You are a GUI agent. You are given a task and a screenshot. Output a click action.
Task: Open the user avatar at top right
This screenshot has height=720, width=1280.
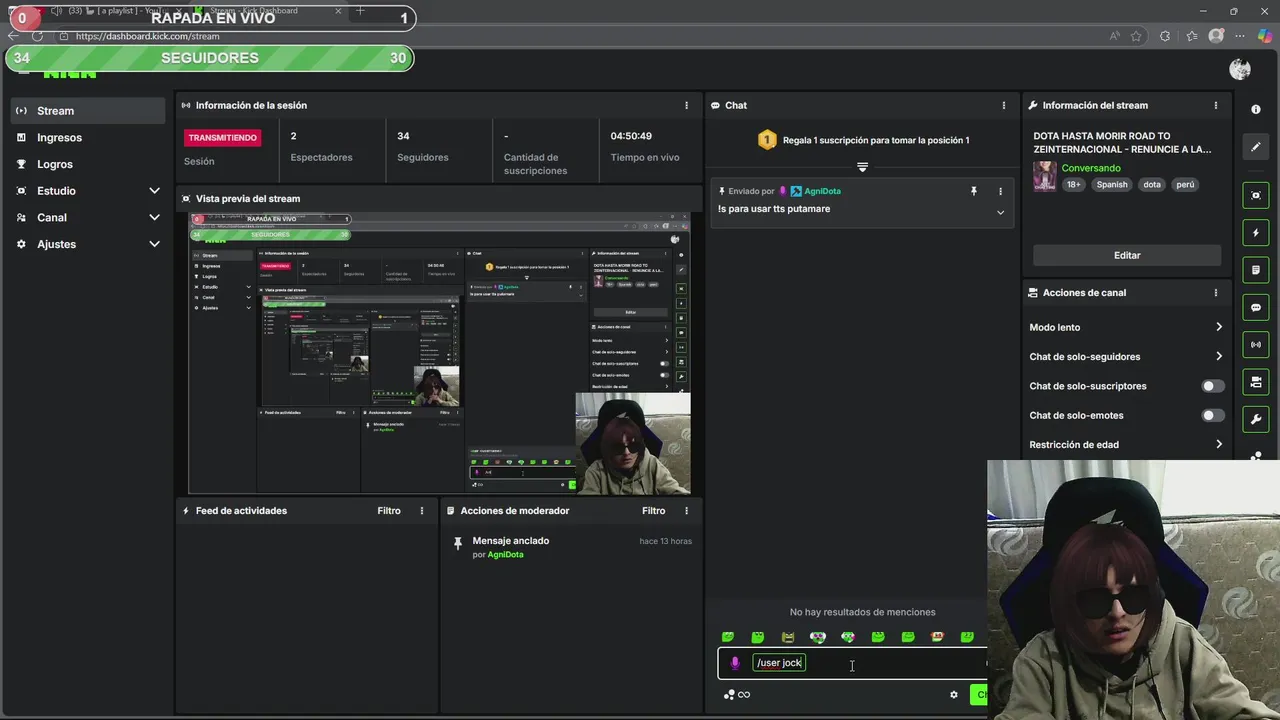(x=1240, y=69)
